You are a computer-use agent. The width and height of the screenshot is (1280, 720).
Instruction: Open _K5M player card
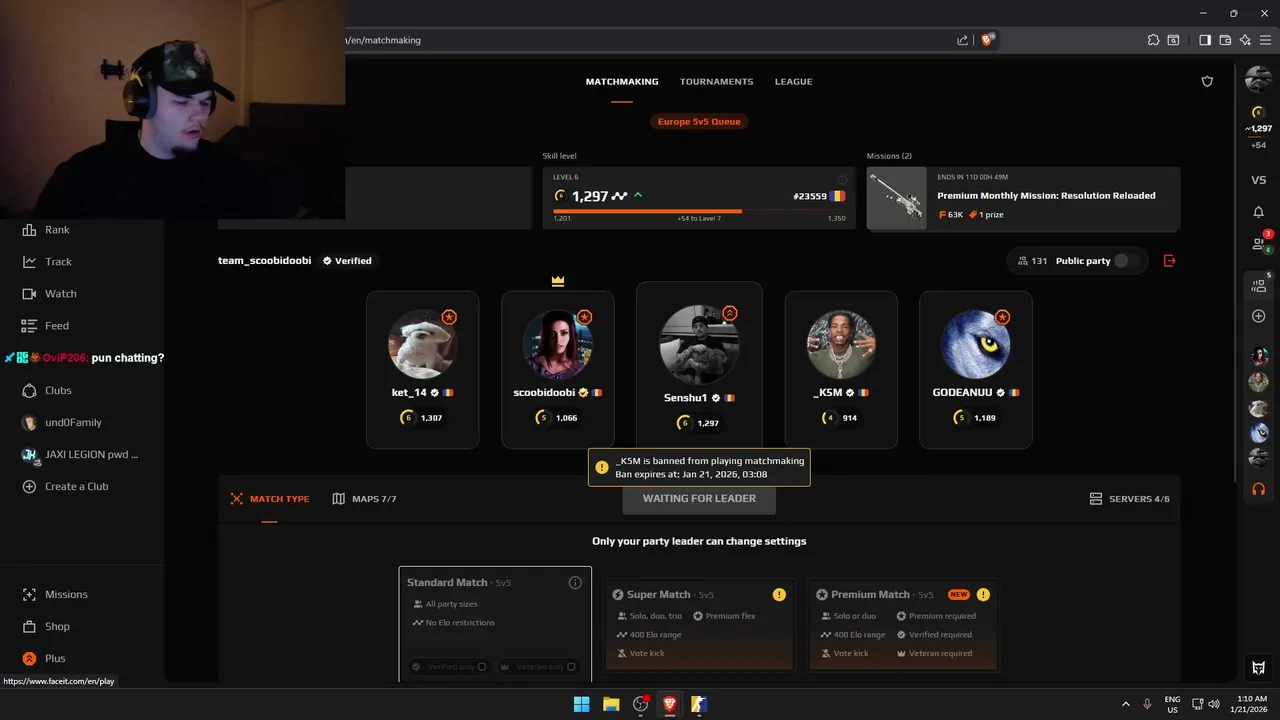click(841, 369)
